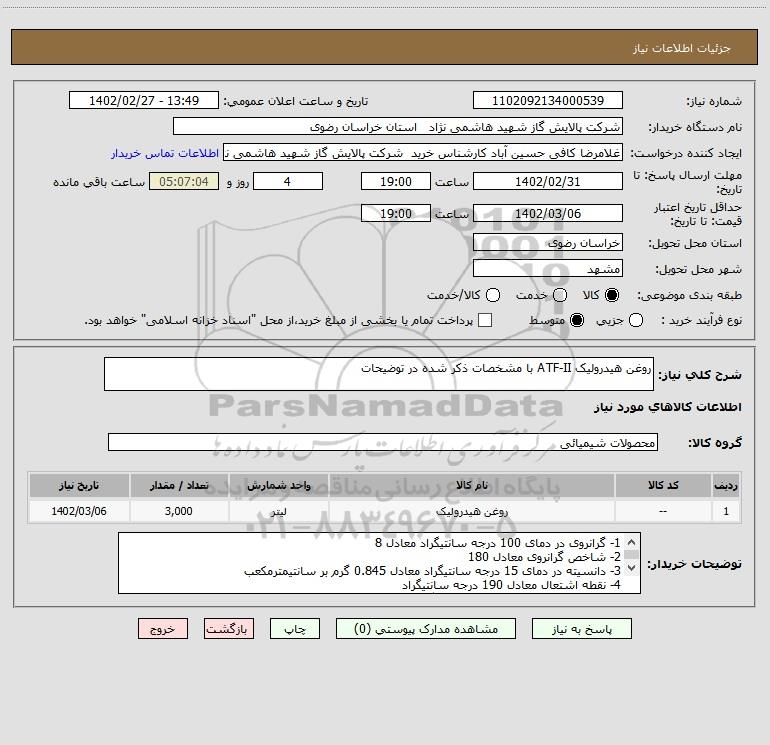Click the ردیف column header

pos(726,485)
